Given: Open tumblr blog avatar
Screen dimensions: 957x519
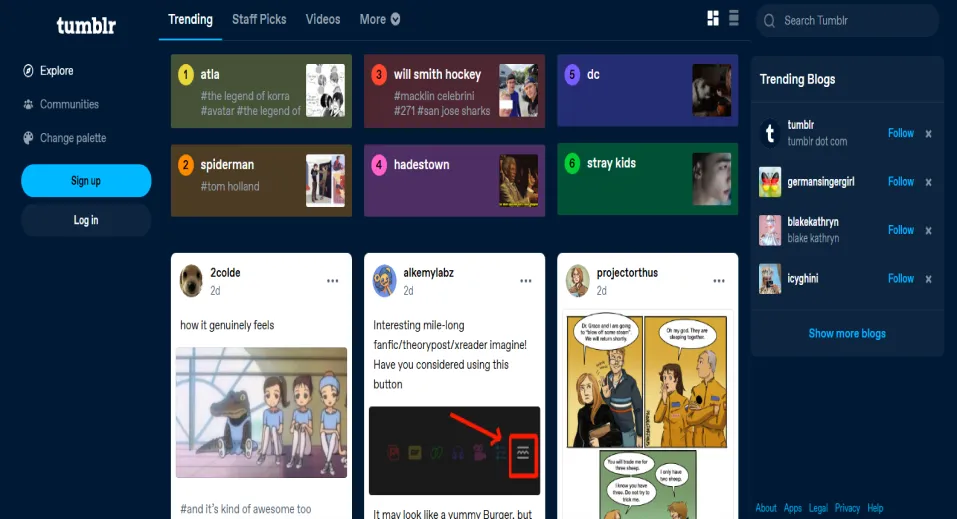Looking at the screenshot, I should [x=770, y=133].
